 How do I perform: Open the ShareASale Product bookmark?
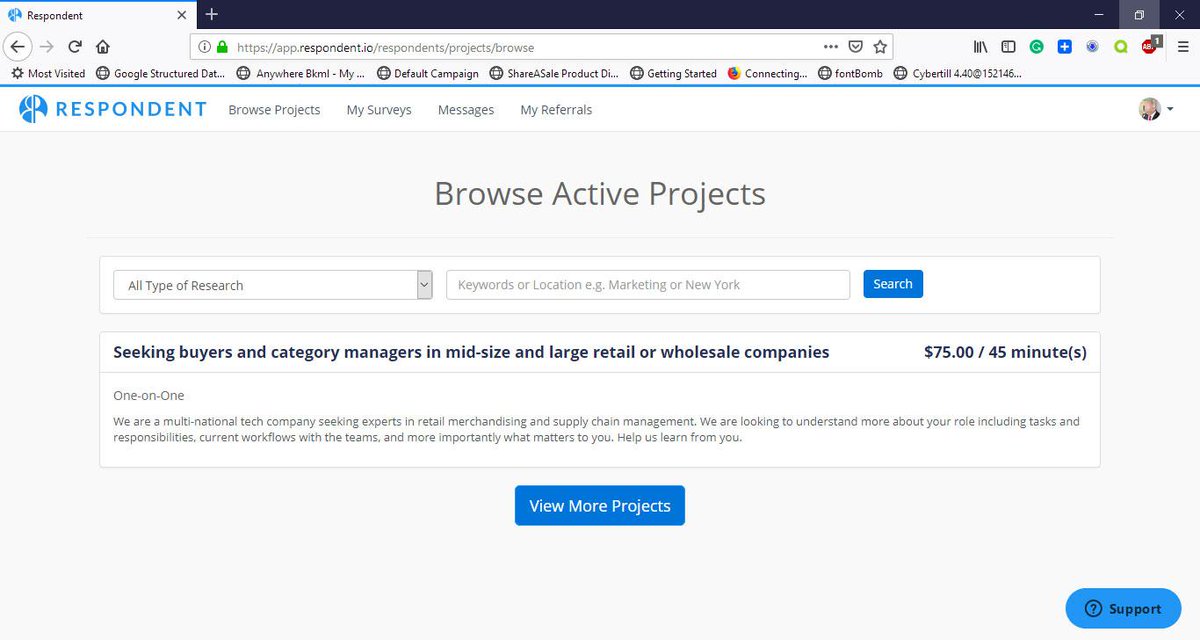pos(553,73)
